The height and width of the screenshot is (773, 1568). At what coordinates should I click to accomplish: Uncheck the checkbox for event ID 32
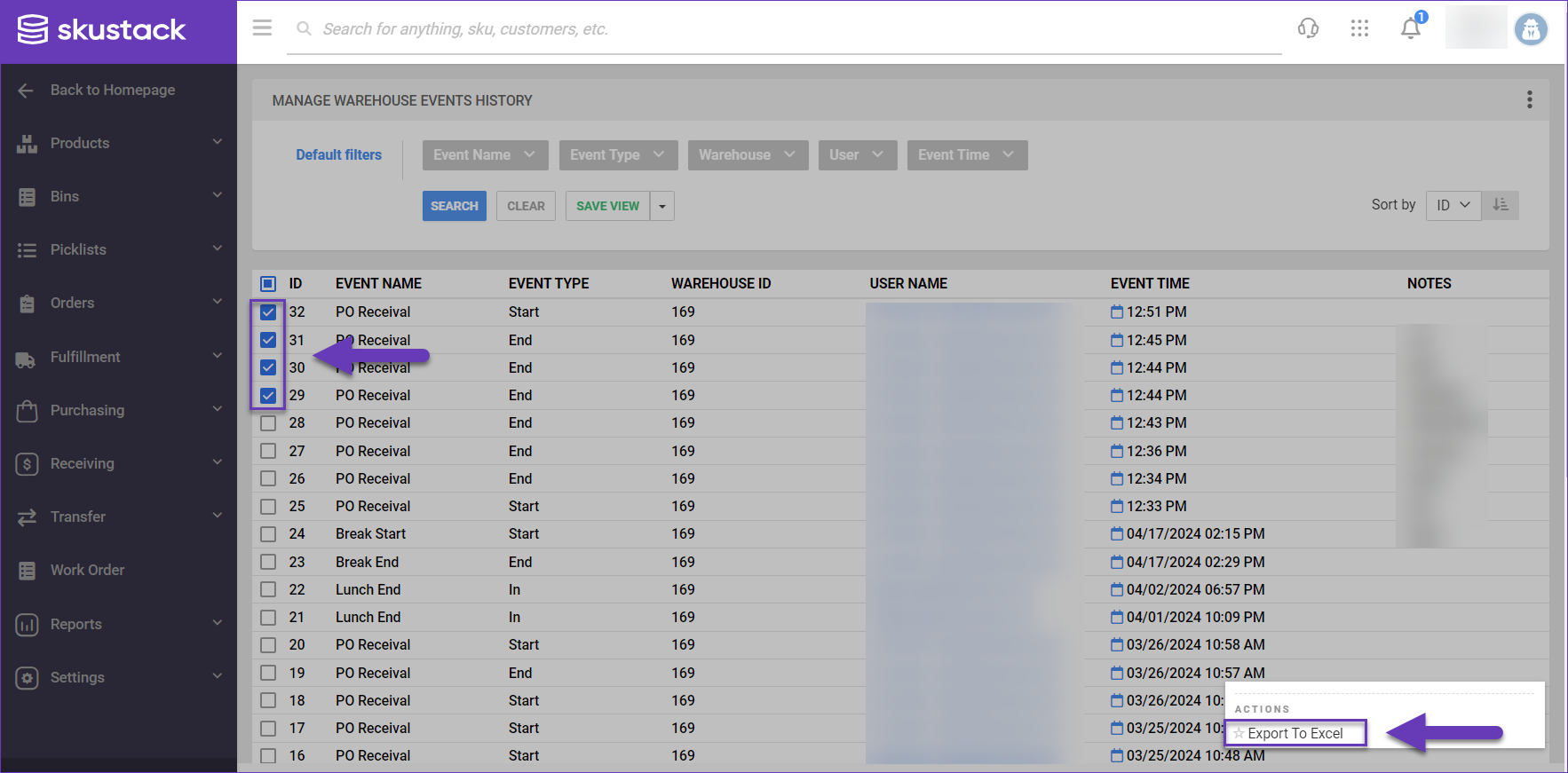[x=268, y=312]
